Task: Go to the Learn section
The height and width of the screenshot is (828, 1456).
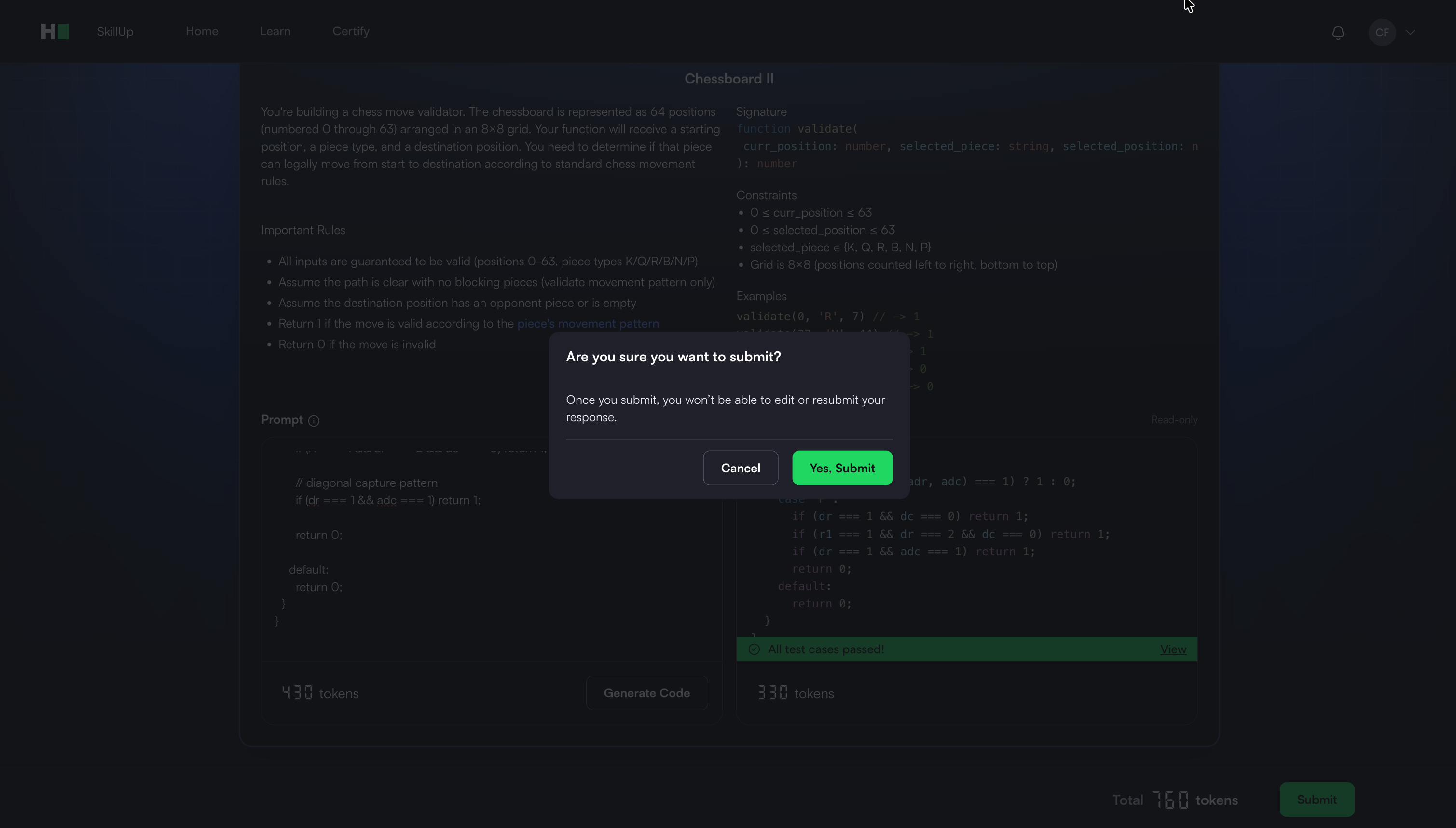Action: pos(275,32)
